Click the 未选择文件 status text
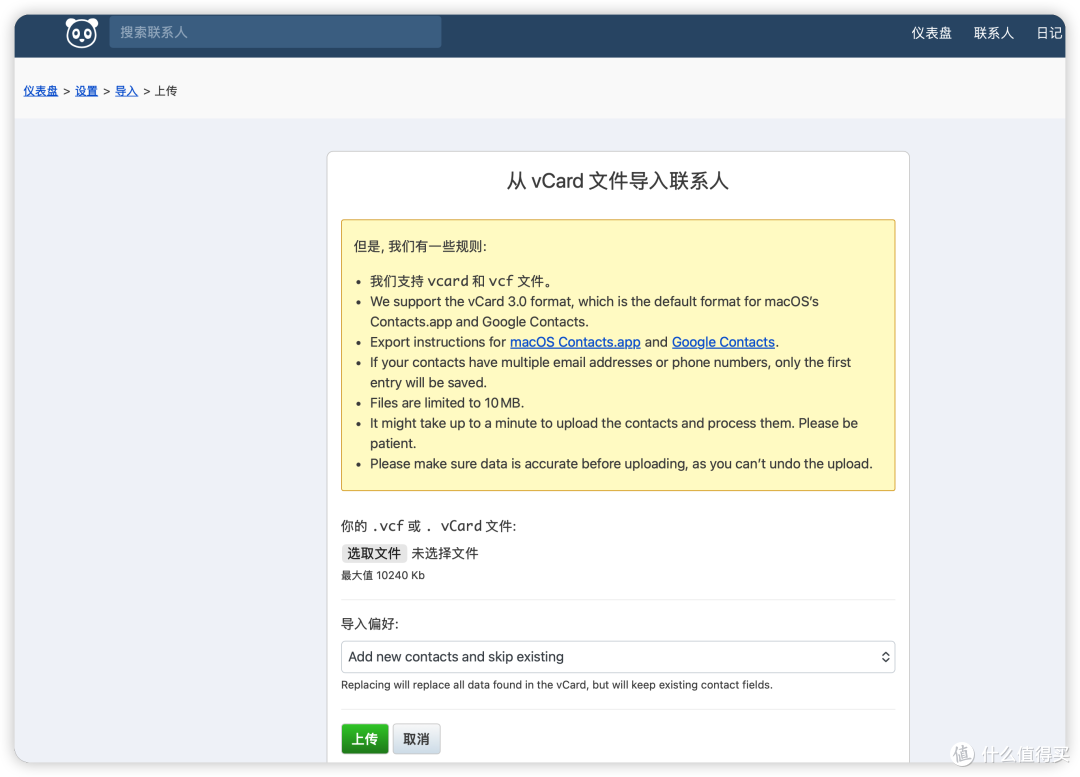 pyautogui.click(x=445, y=553)
